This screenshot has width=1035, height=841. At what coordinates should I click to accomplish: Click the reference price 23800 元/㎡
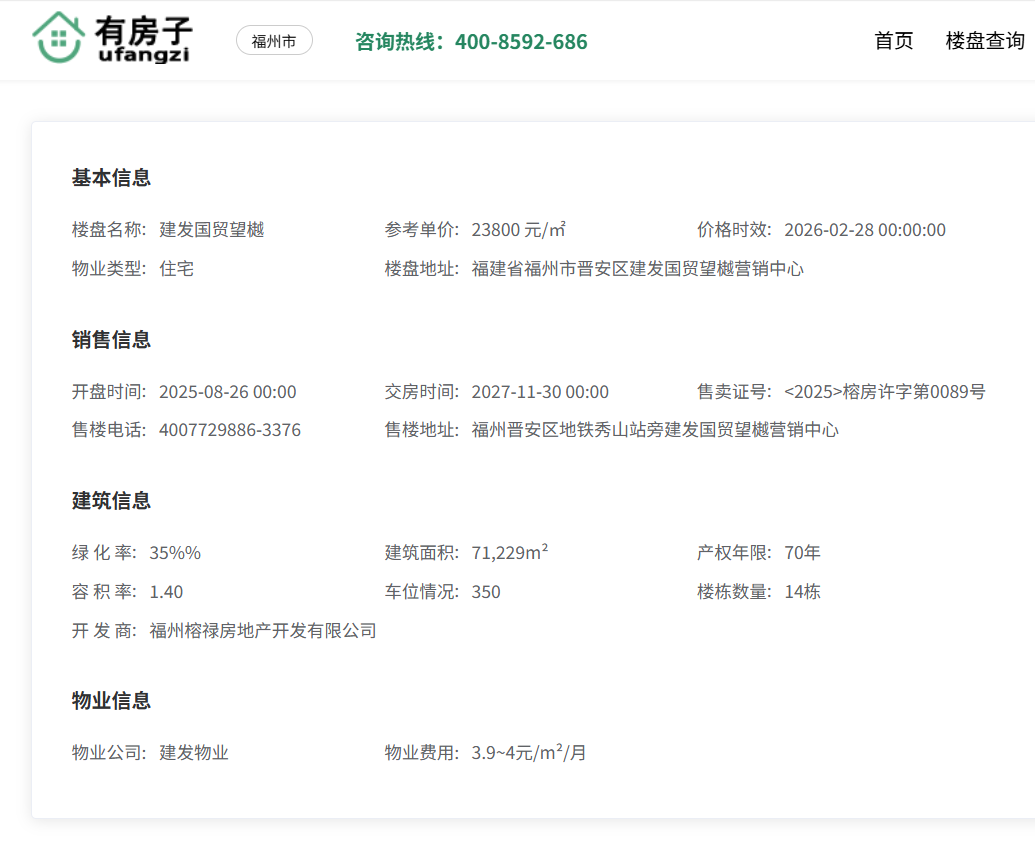(518, 230)
